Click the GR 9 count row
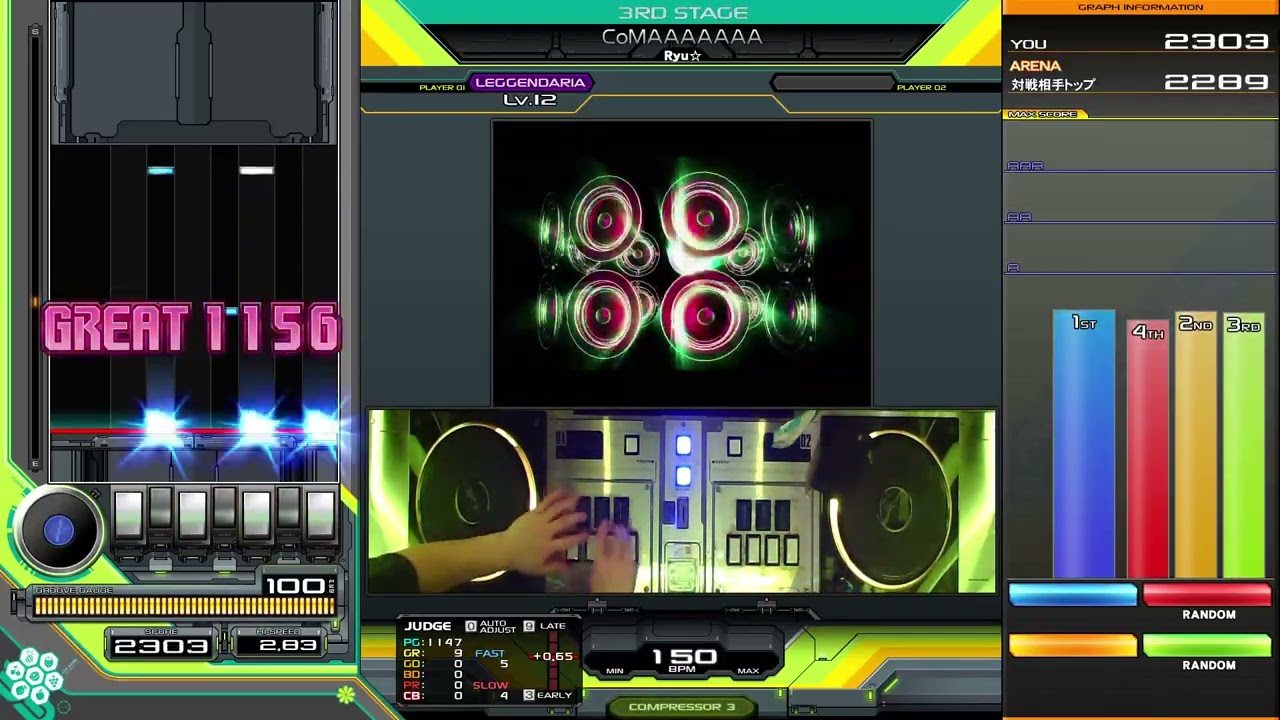Screen dimensions: 1280x720 (x=433, y=653)
